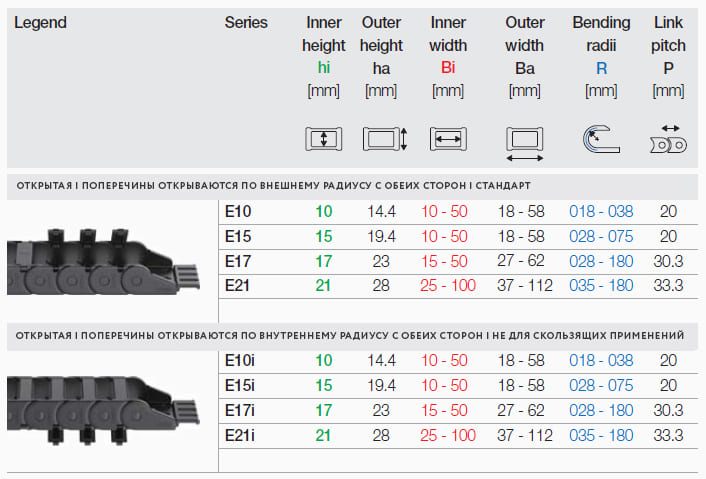Open the E17 series entry
Viewport: 706px width, 479px height.
click(238, 261)
